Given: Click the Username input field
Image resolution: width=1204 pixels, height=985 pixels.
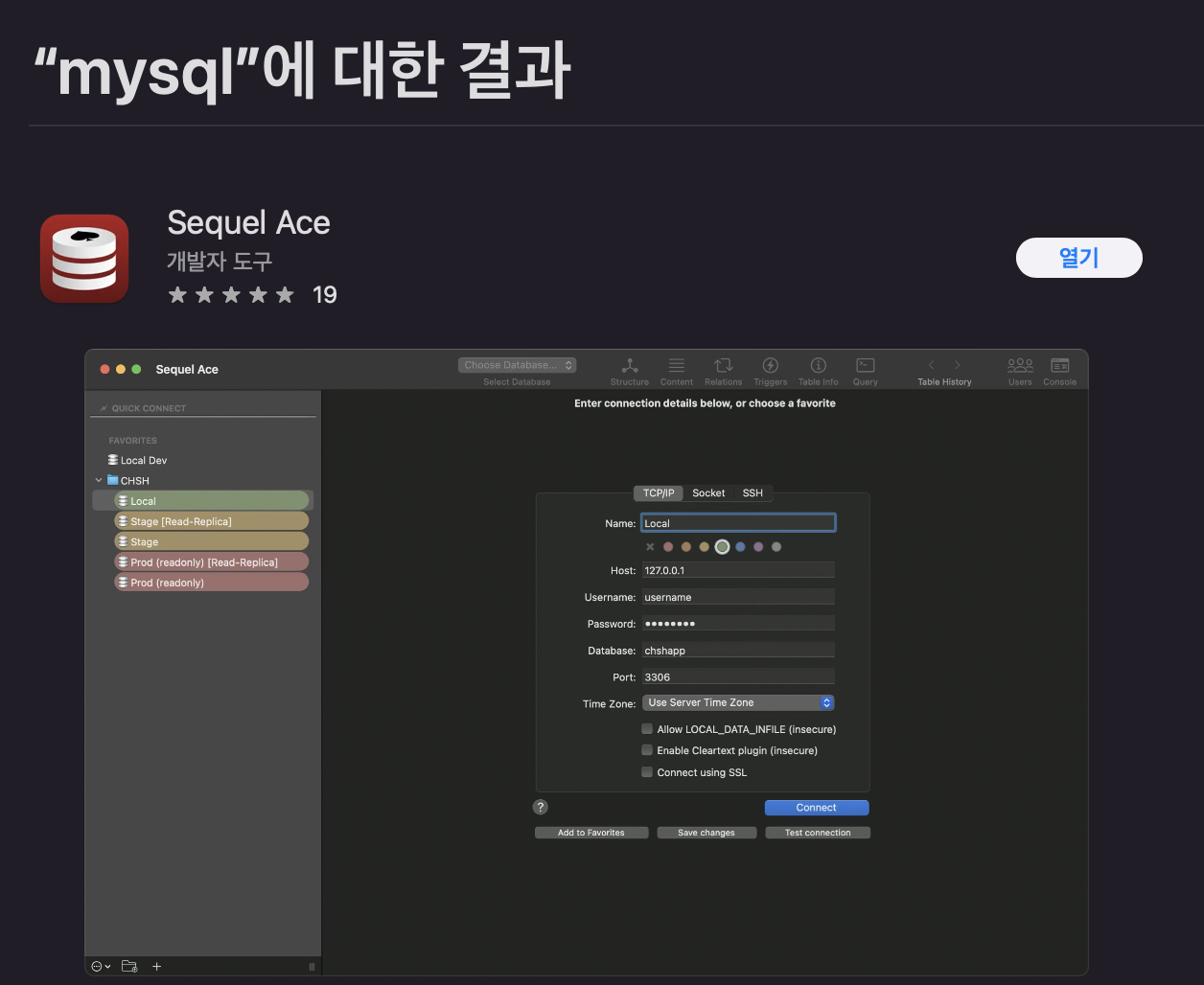Looking at the screenshot, I should point(738,597).
